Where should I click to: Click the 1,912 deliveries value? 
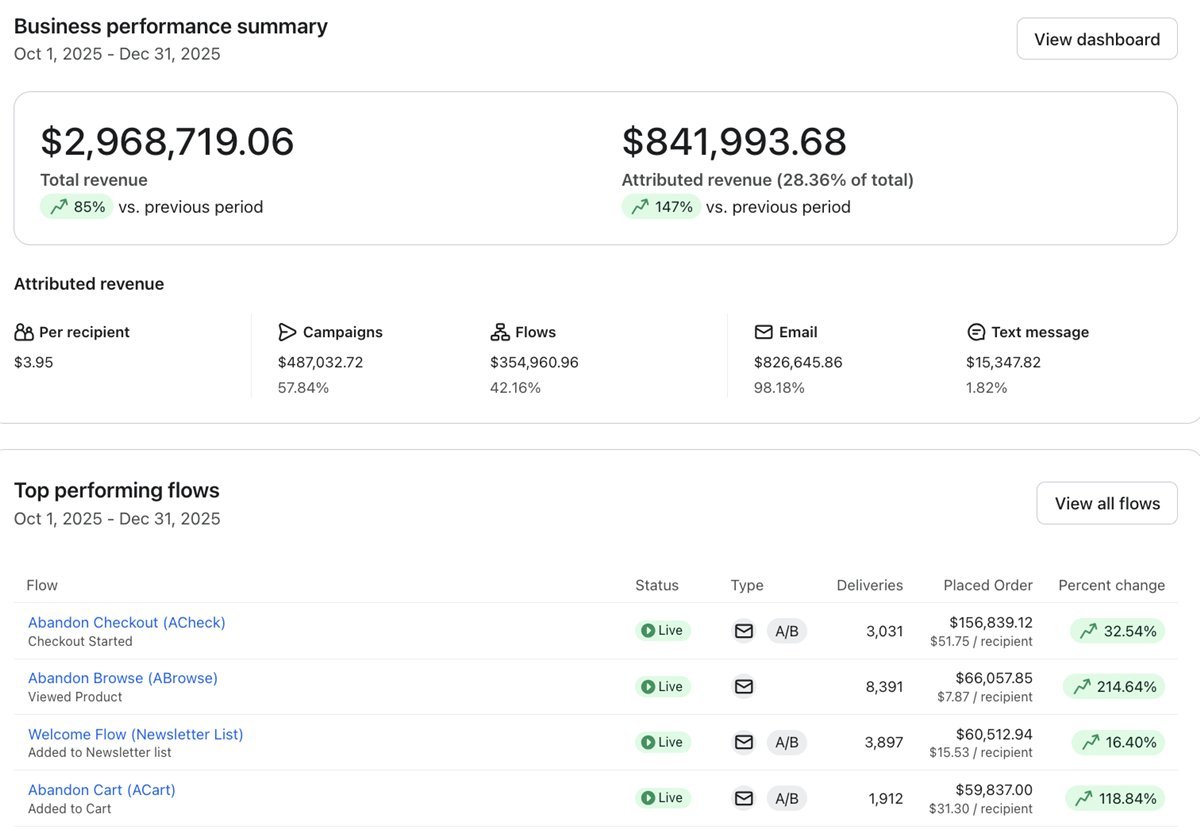[885, 798]
